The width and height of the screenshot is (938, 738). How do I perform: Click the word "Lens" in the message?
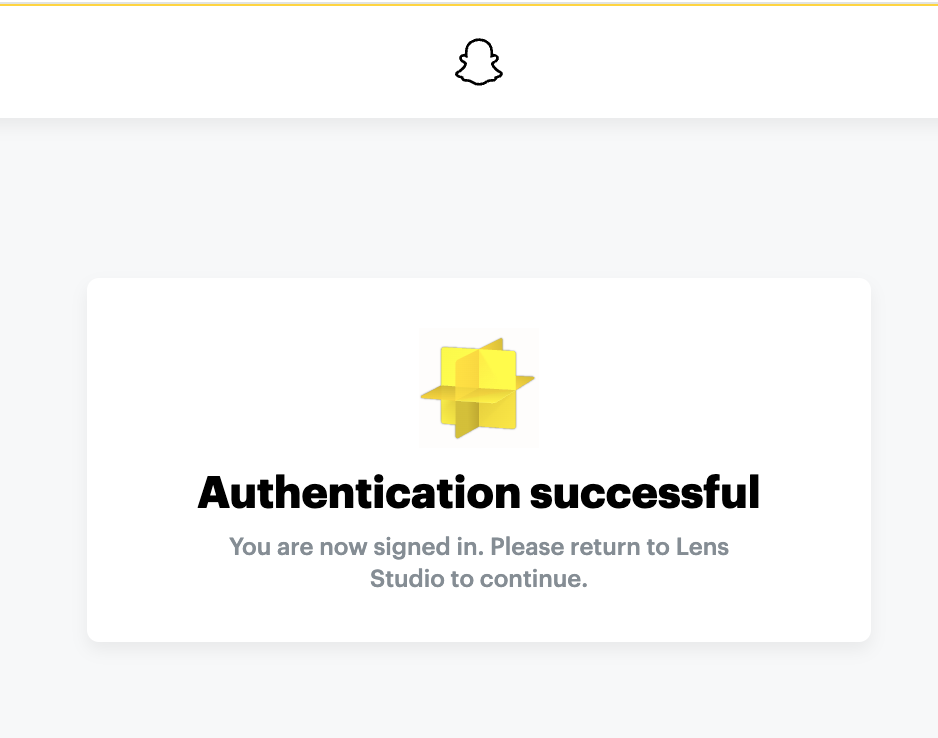point(705,547)
